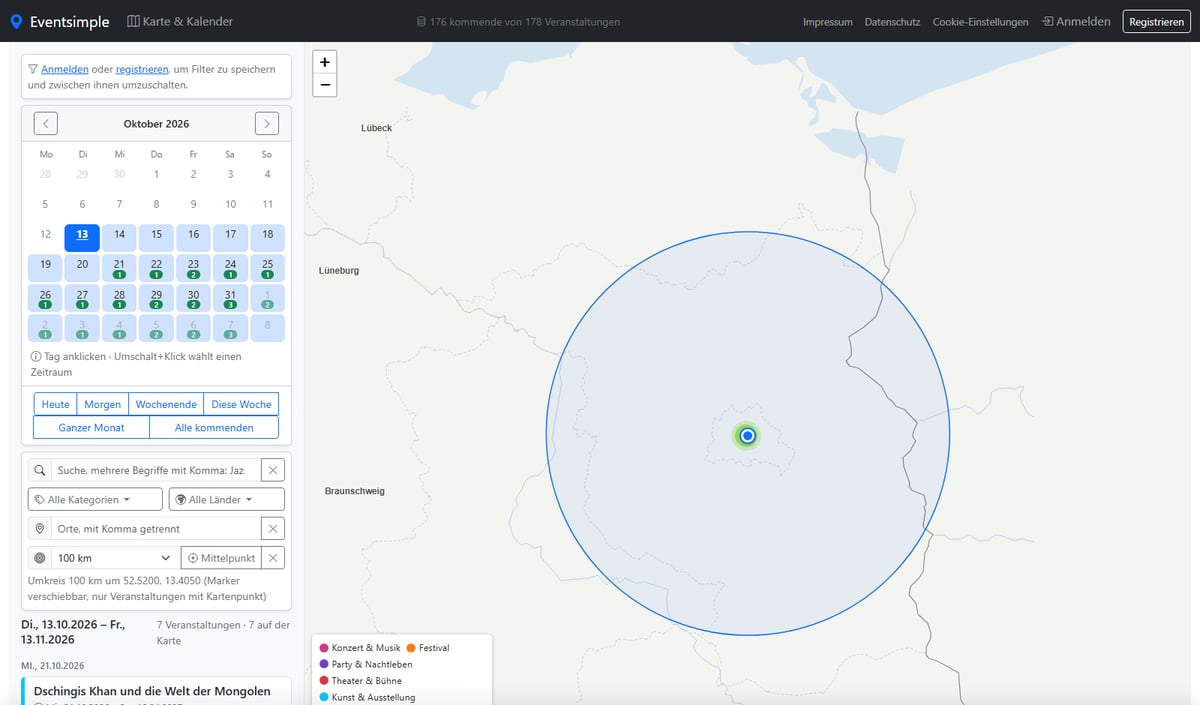Click the Orte location input field

pyautogui.click(x=156, y=528)
